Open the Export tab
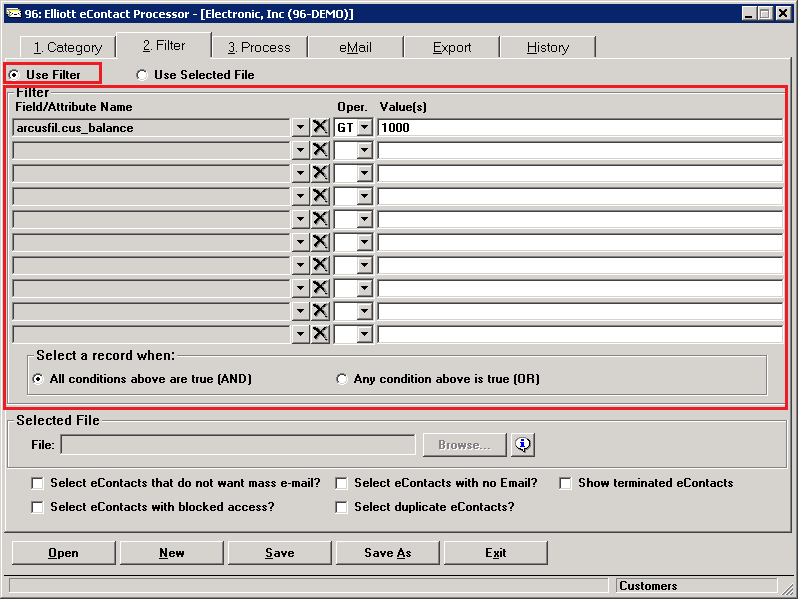This screenshot has height=599, width=798. tap(452, 47)
